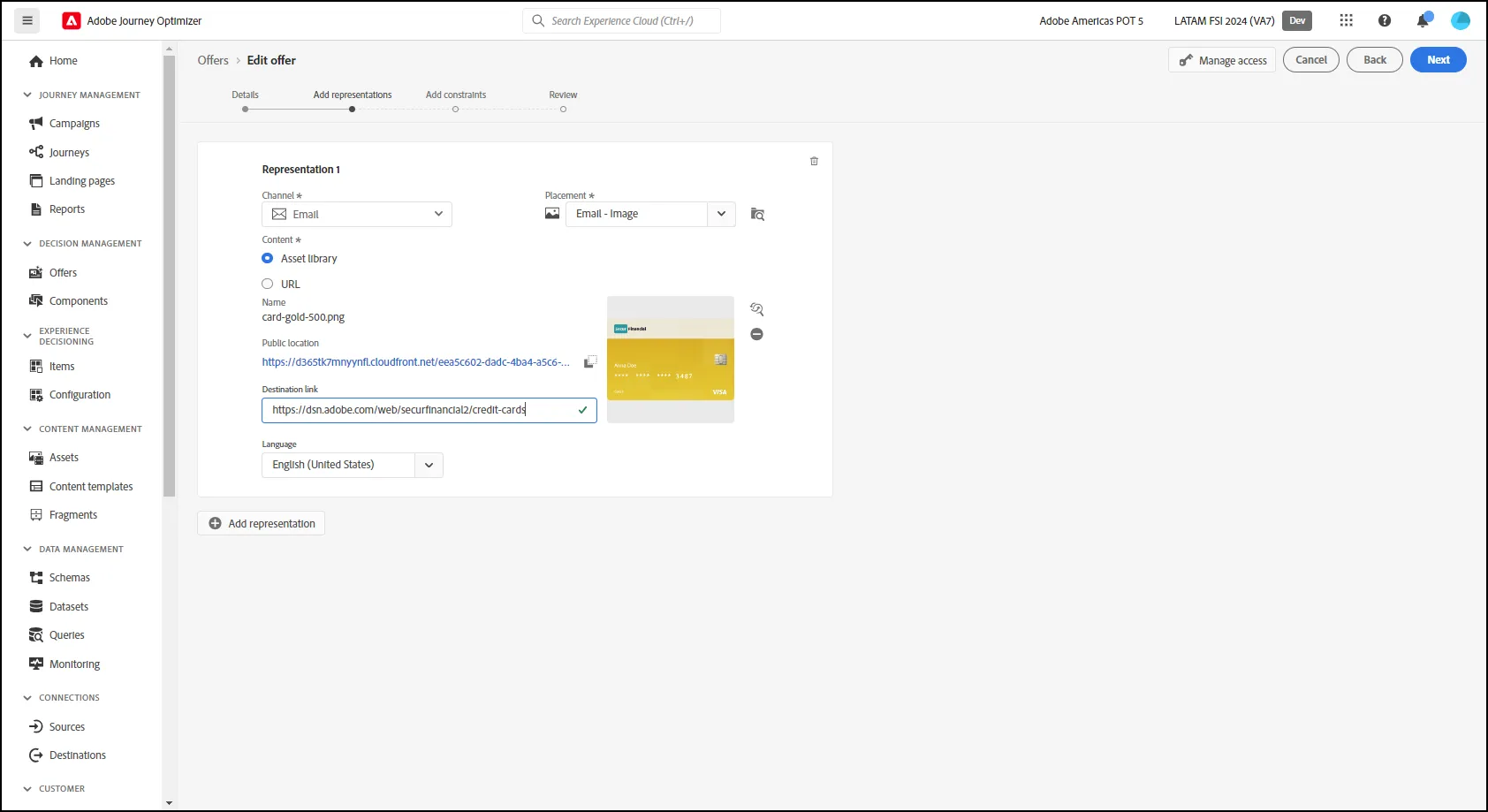Click the Datasets icon in sidebar

[36, 606]
